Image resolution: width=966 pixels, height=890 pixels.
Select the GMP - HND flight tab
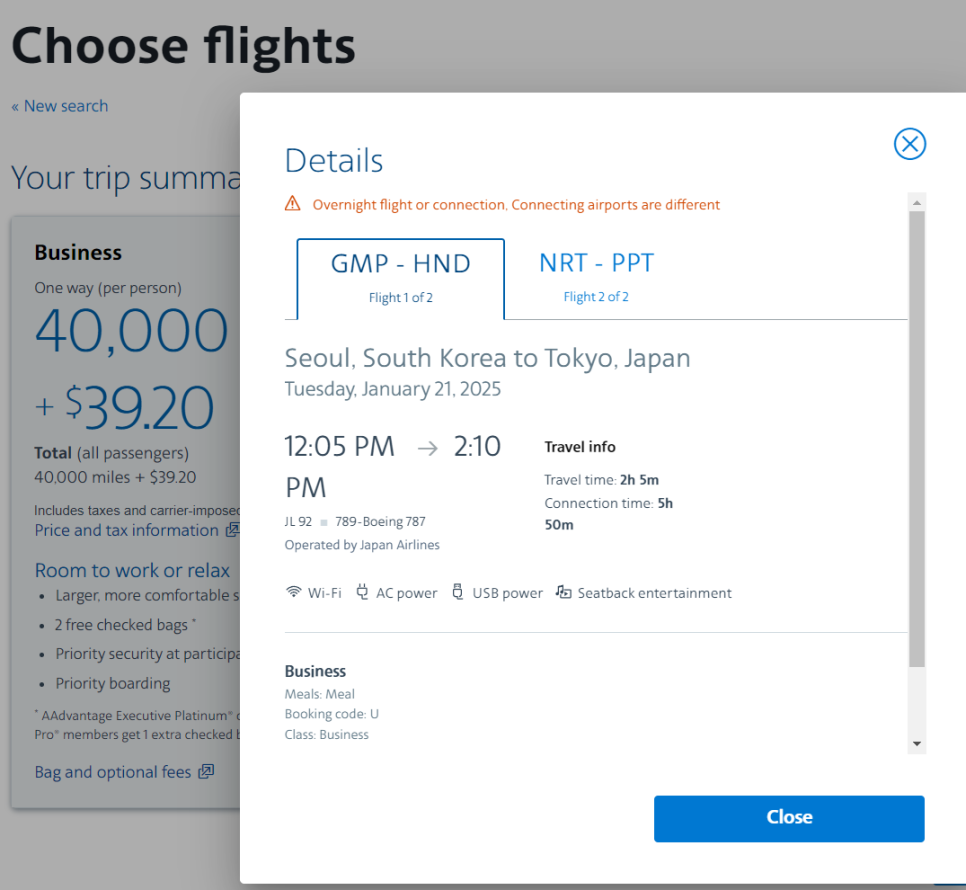point(400,279)
